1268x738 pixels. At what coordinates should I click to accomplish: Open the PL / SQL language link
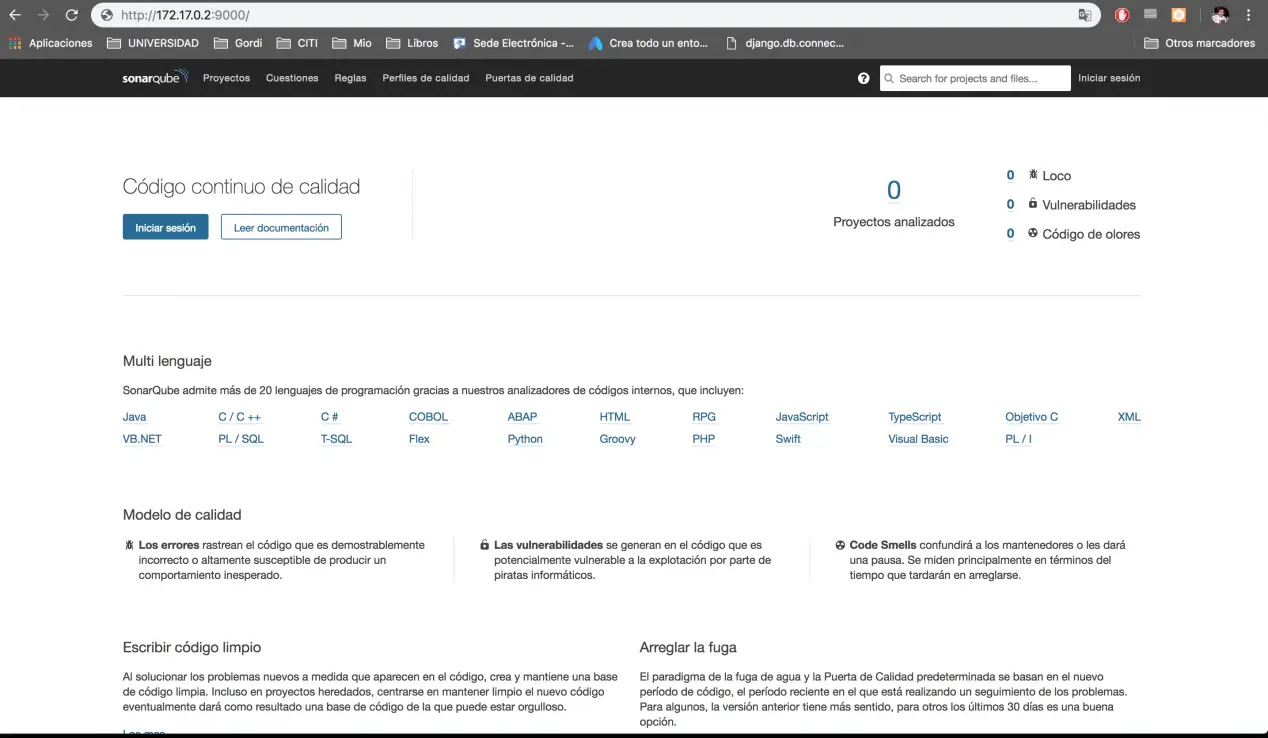[241, 439]
